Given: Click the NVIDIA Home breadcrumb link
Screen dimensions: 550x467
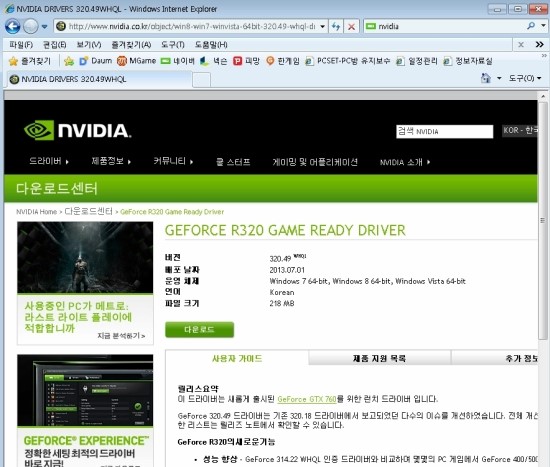Looking at the screenshot, I should click(x=36, y=212).
